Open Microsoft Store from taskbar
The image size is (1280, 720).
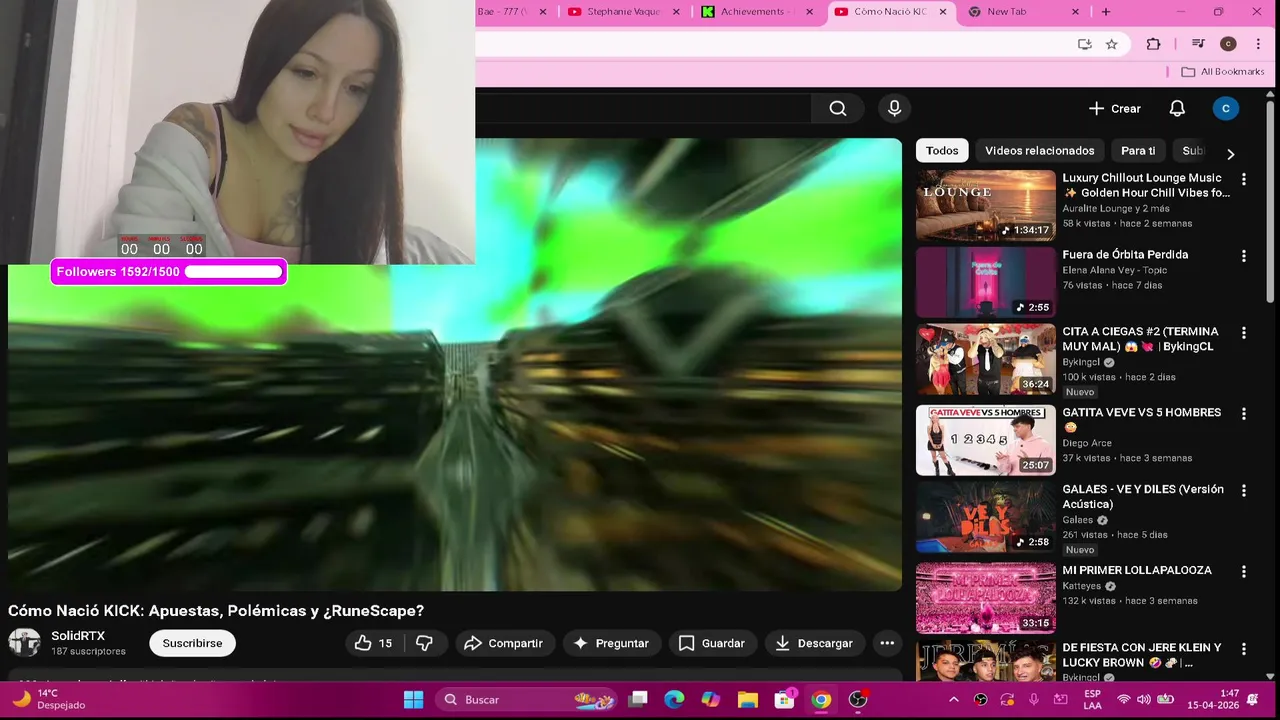click(784, 699)
